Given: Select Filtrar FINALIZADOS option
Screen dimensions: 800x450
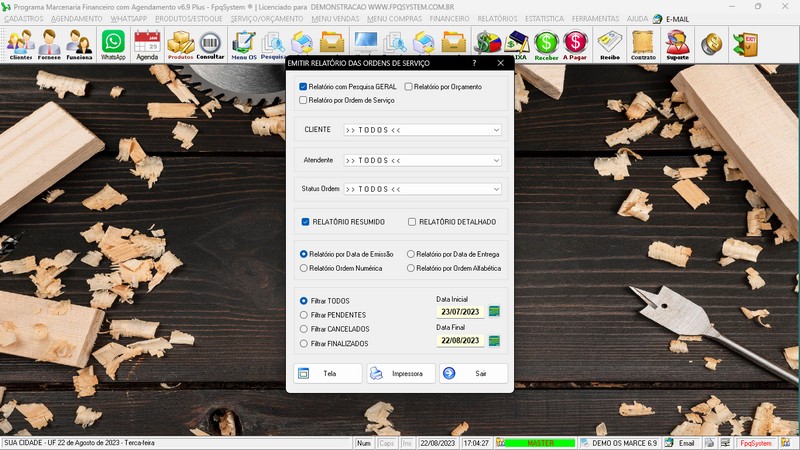Looking at the screenshot, I should [304, 343].
